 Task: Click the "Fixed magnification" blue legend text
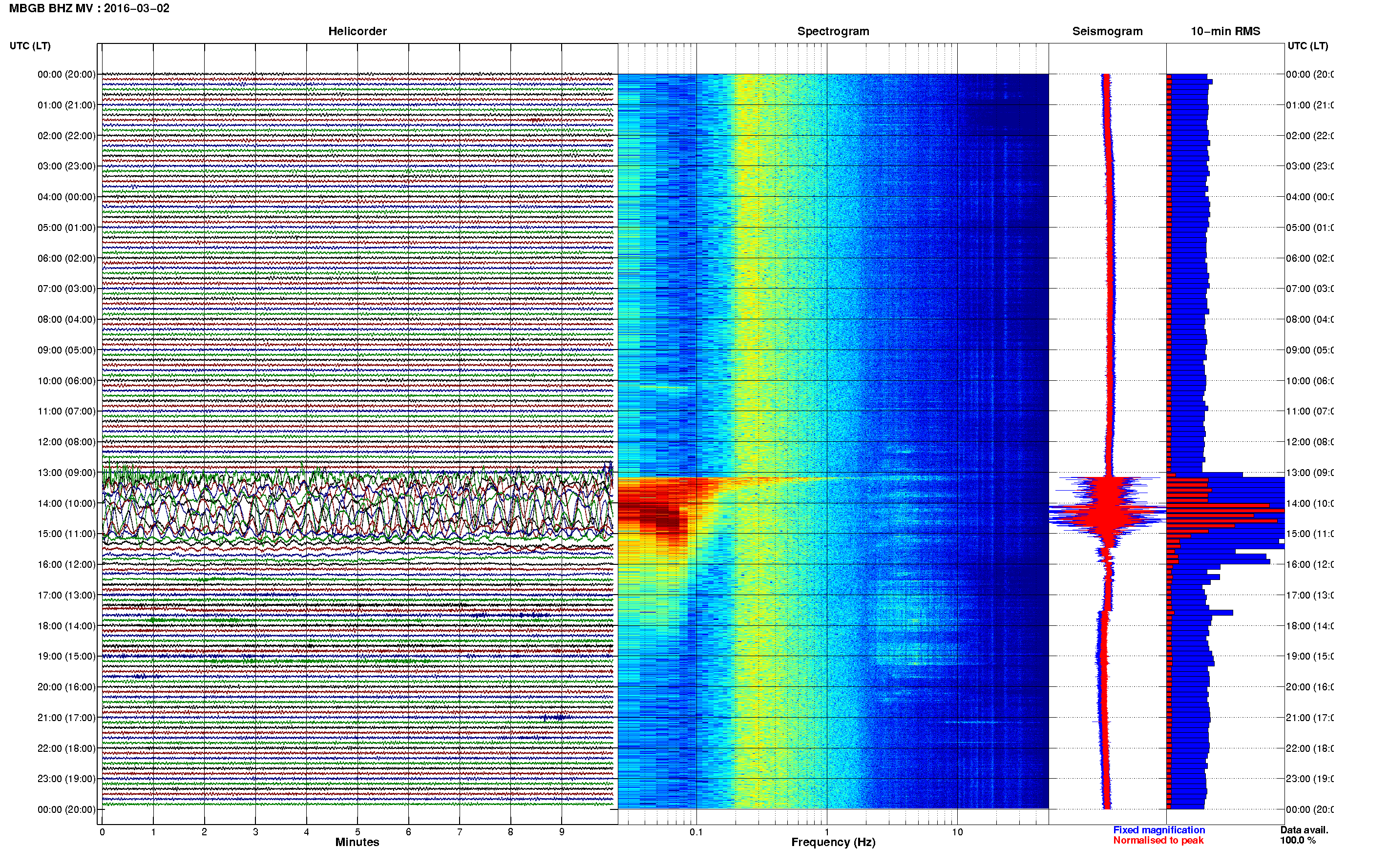(x=1159, y=830)
